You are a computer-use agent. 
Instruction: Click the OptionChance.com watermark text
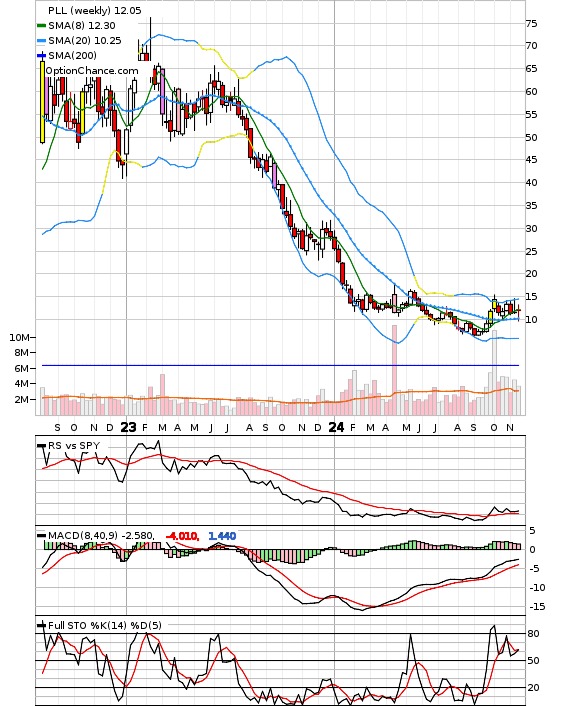(92, 71)
